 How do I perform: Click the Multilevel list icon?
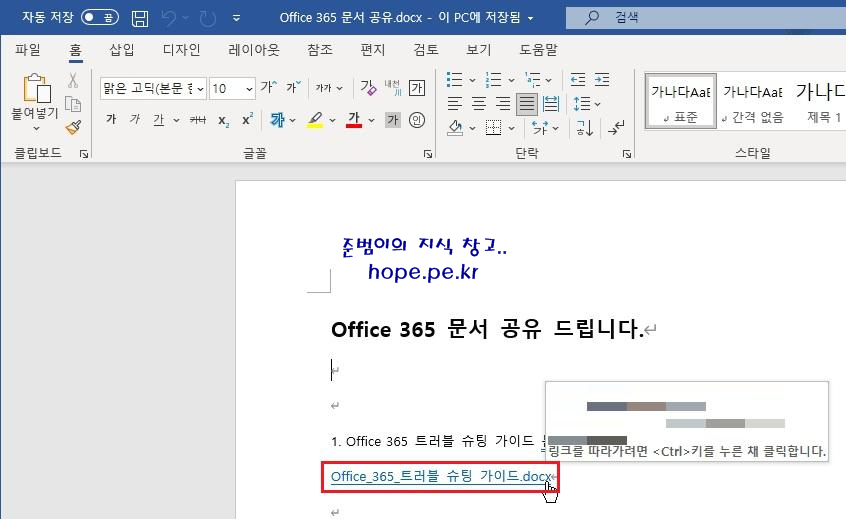tap(532, 80)
